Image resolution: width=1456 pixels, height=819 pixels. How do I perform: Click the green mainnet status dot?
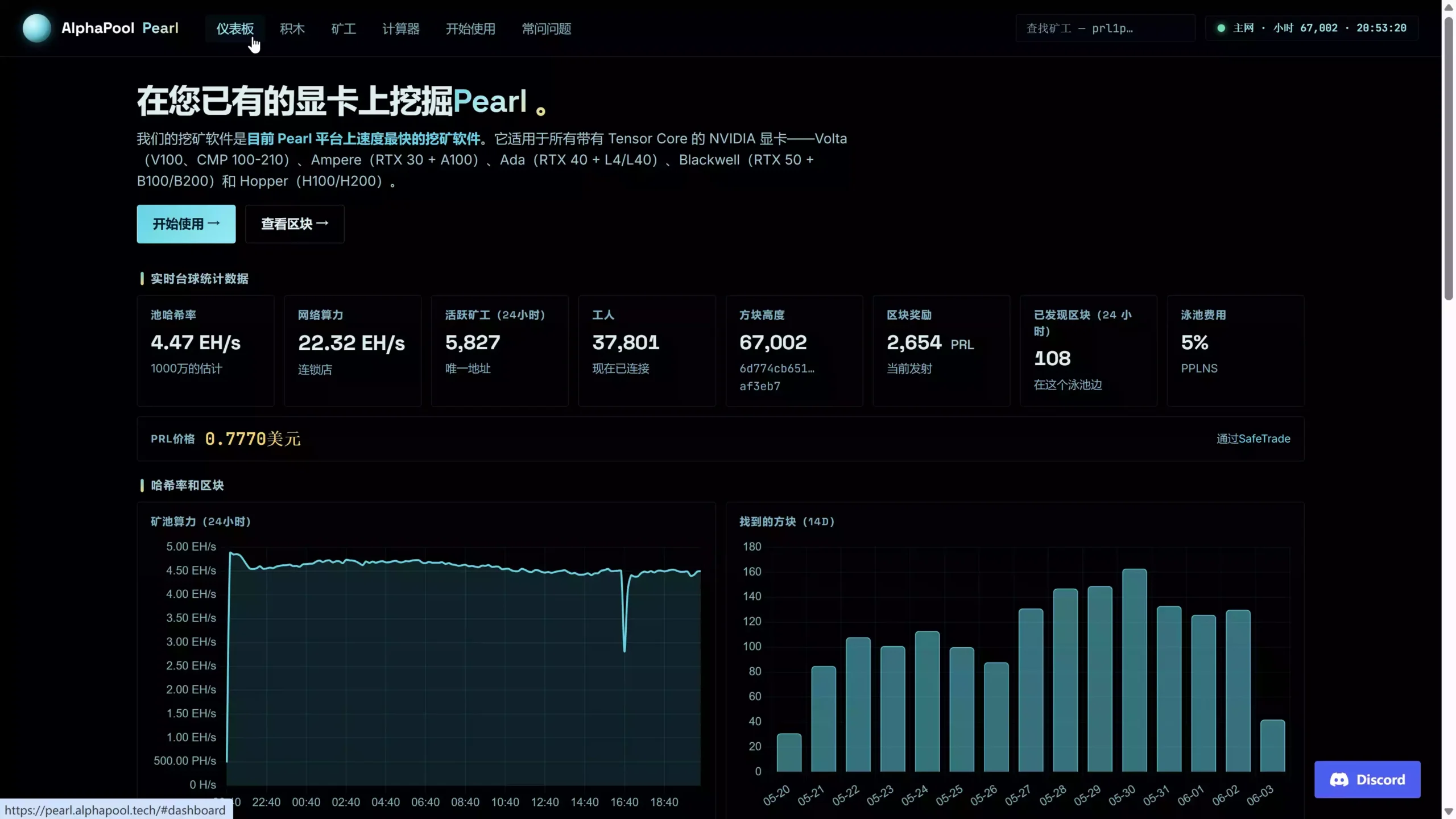[1221, 28]
